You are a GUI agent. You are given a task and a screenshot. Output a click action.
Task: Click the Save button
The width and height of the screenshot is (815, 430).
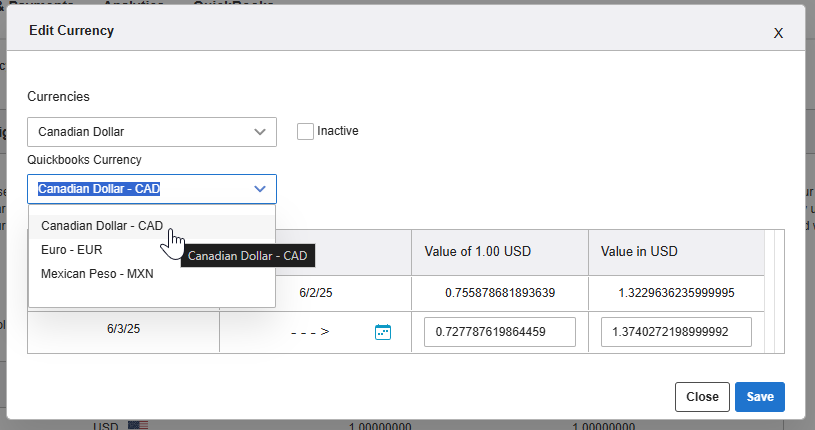tap(760, 397)
